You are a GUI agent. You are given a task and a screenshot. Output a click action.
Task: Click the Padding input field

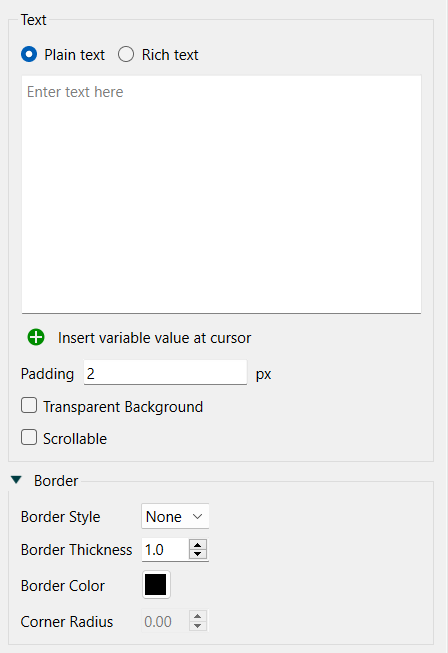(165, 373)
